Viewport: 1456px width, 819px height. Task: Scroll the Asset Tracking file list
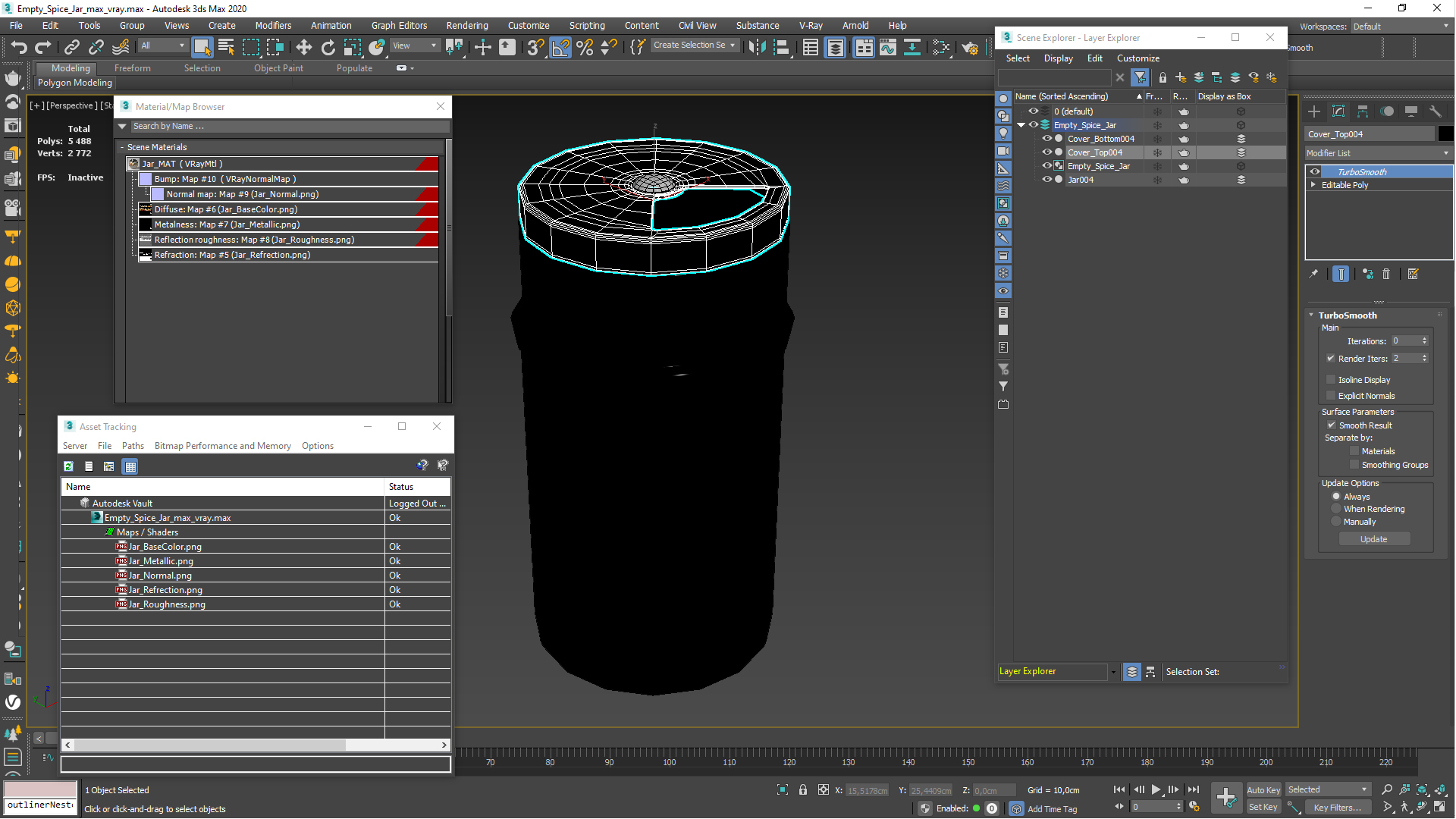[x=255, y=744]
